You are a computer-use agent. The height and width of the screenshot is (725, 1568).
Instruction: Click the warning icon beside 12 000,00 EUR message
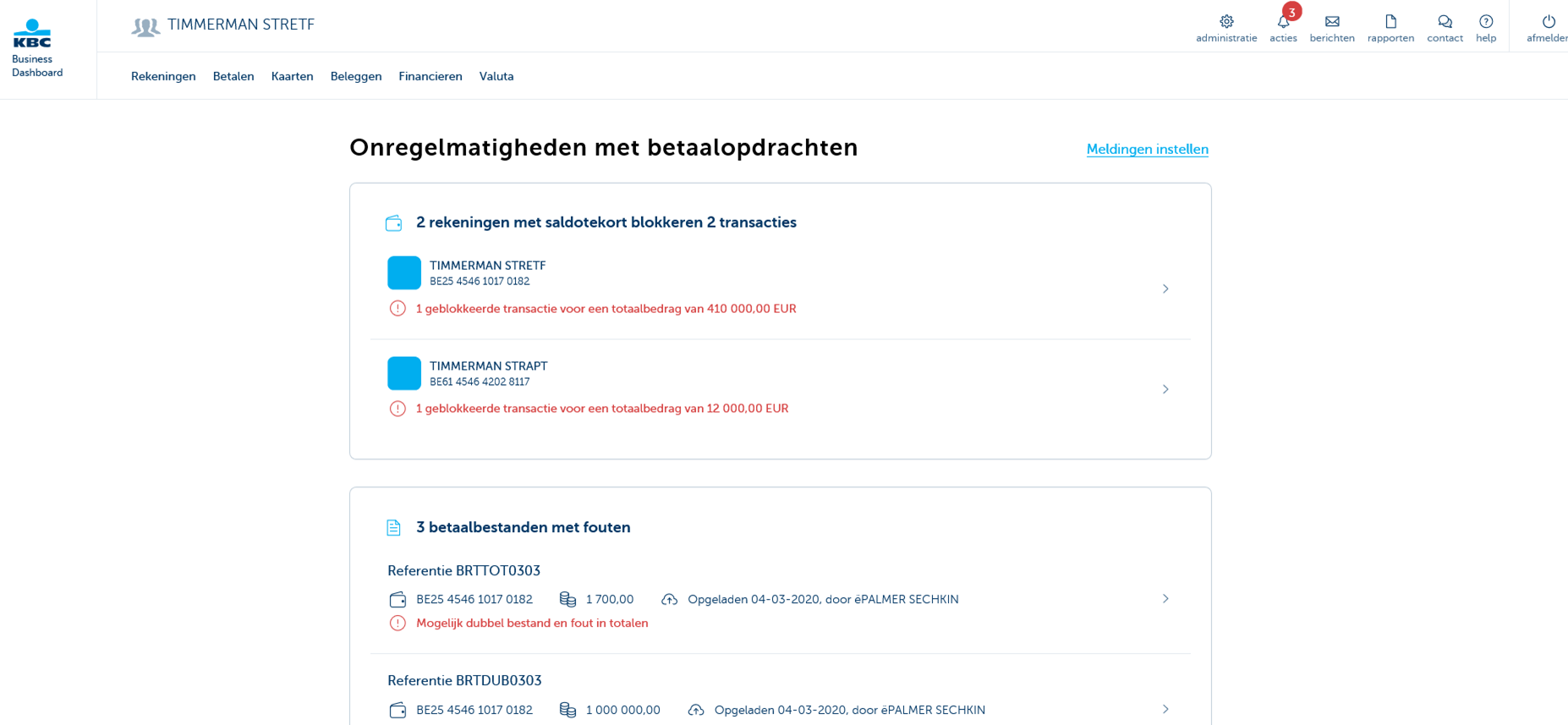click(397, 409)
